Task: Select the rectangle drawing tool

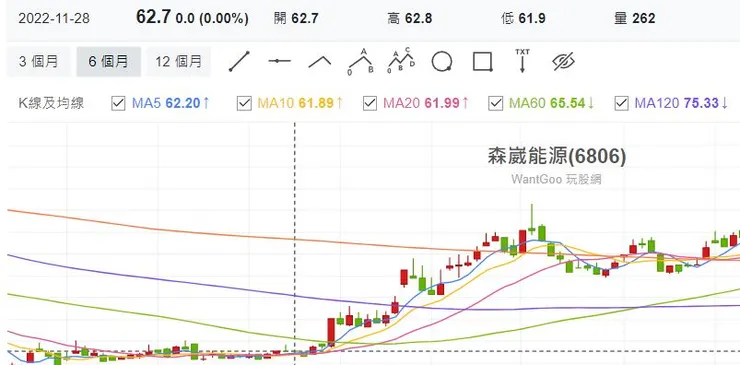Action: click(x=483, y=62)
